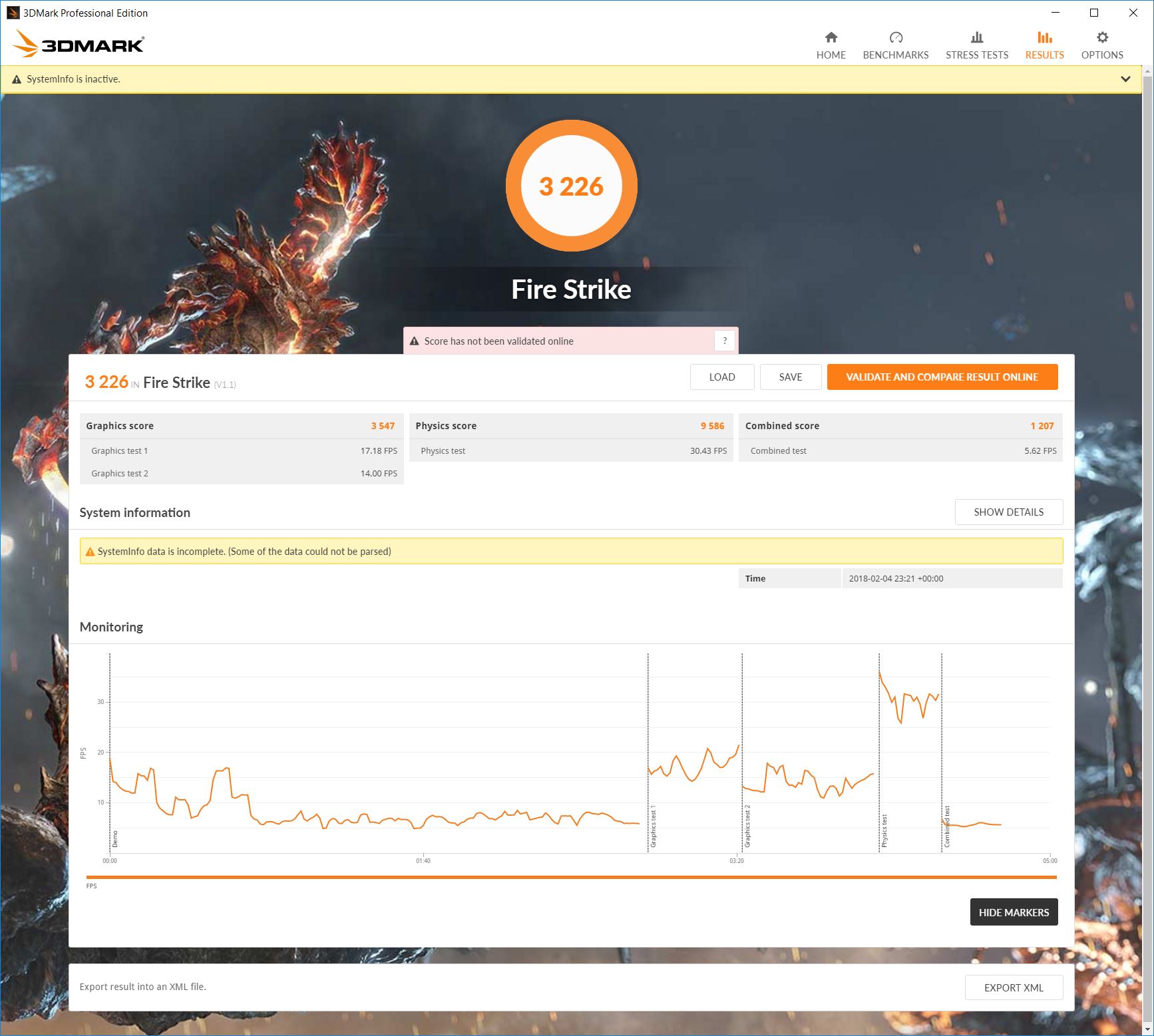
Task: Click the warning icon beside 'Score has not been validated'
Action: pos(414,341)
